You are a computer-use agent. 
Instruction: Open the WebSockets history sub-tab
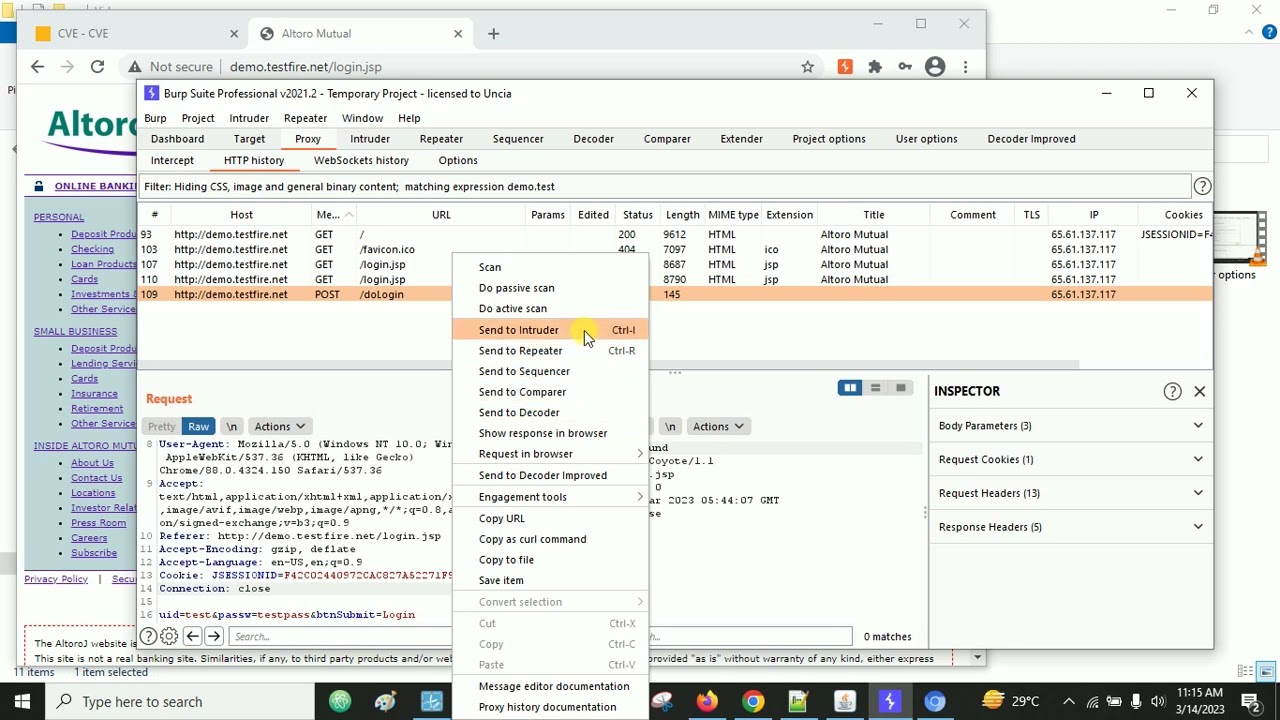tap(361, 160)
